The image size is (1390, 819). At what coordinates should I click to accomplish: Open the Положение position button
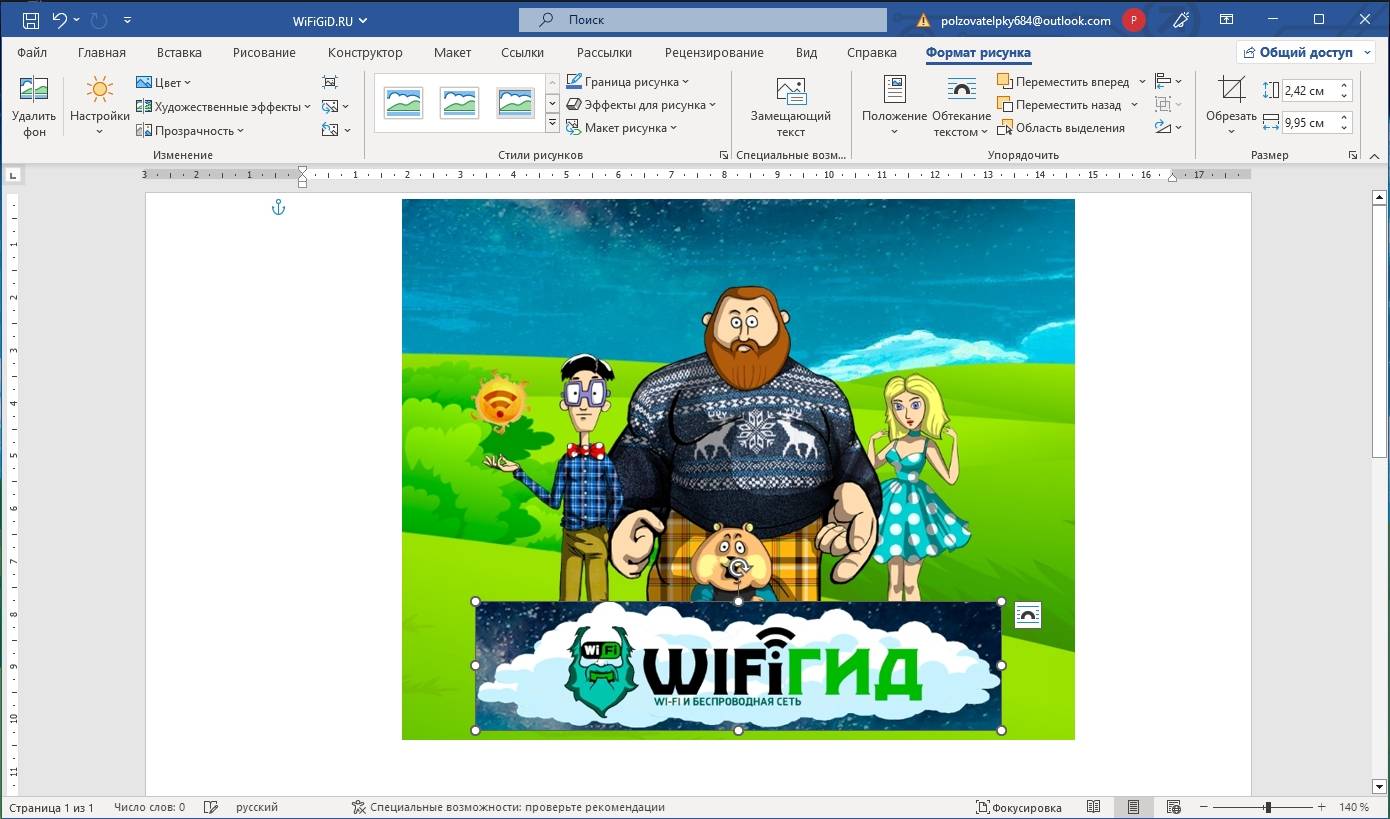(894, 107)
